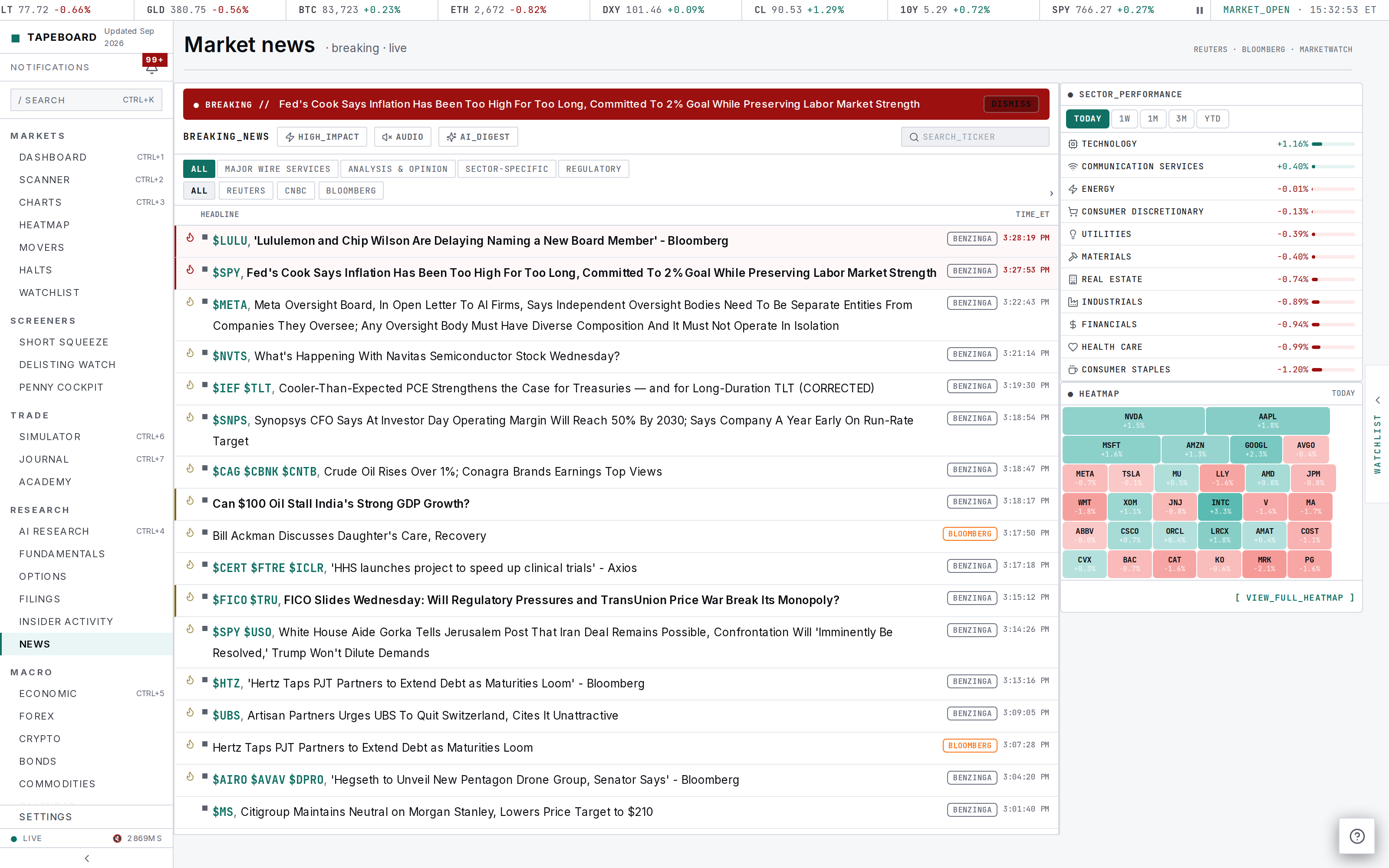Click the latency warning icon in status bar

(117, 838)
